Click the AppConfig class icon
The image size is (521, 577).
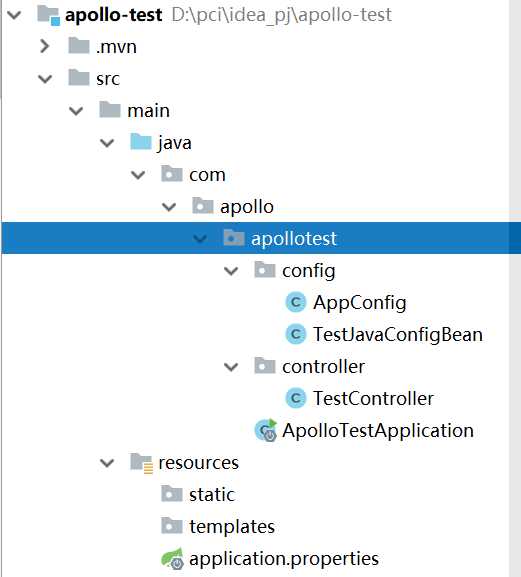295,302
